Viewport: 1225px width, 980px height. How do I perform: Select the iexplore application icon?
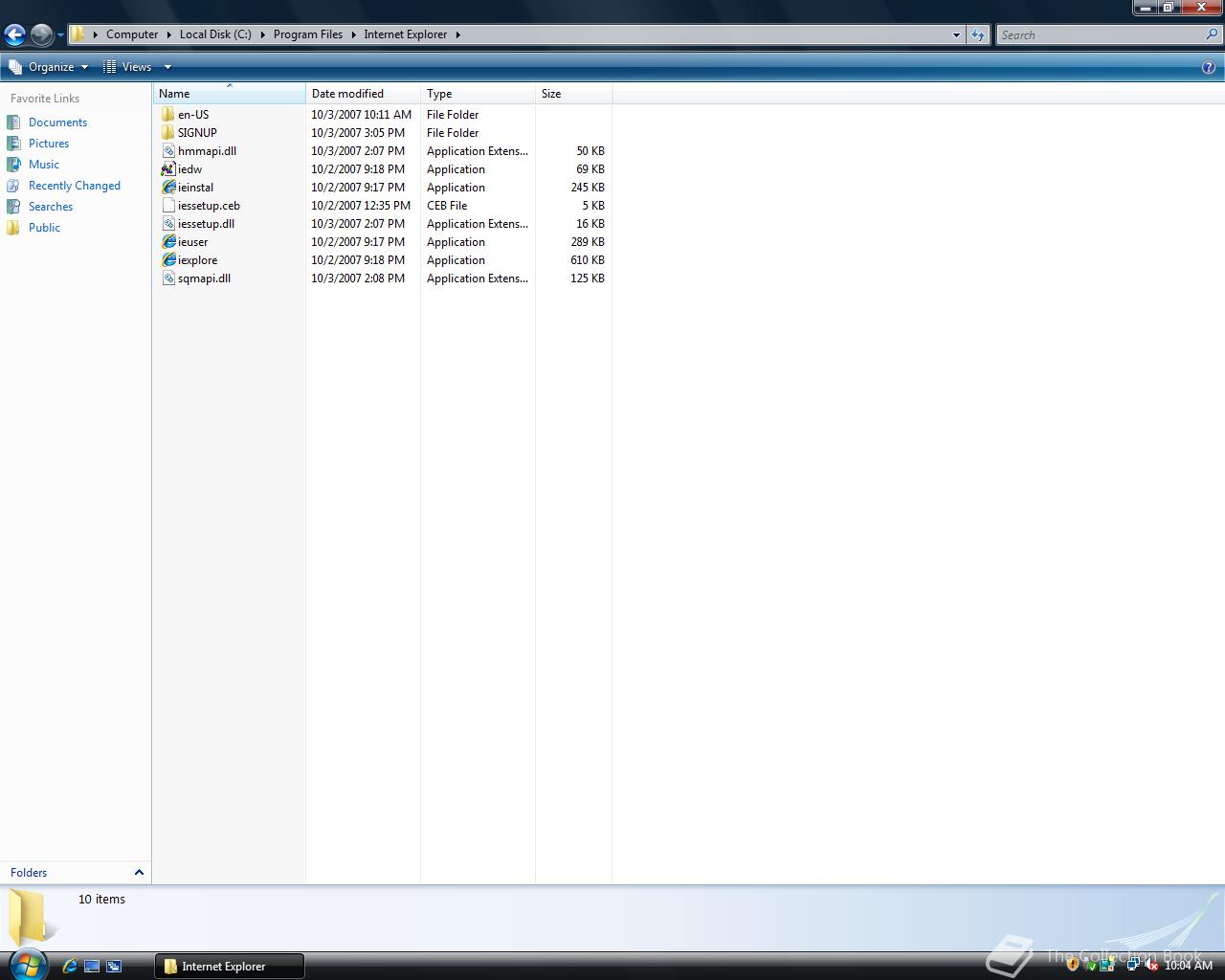168,260
